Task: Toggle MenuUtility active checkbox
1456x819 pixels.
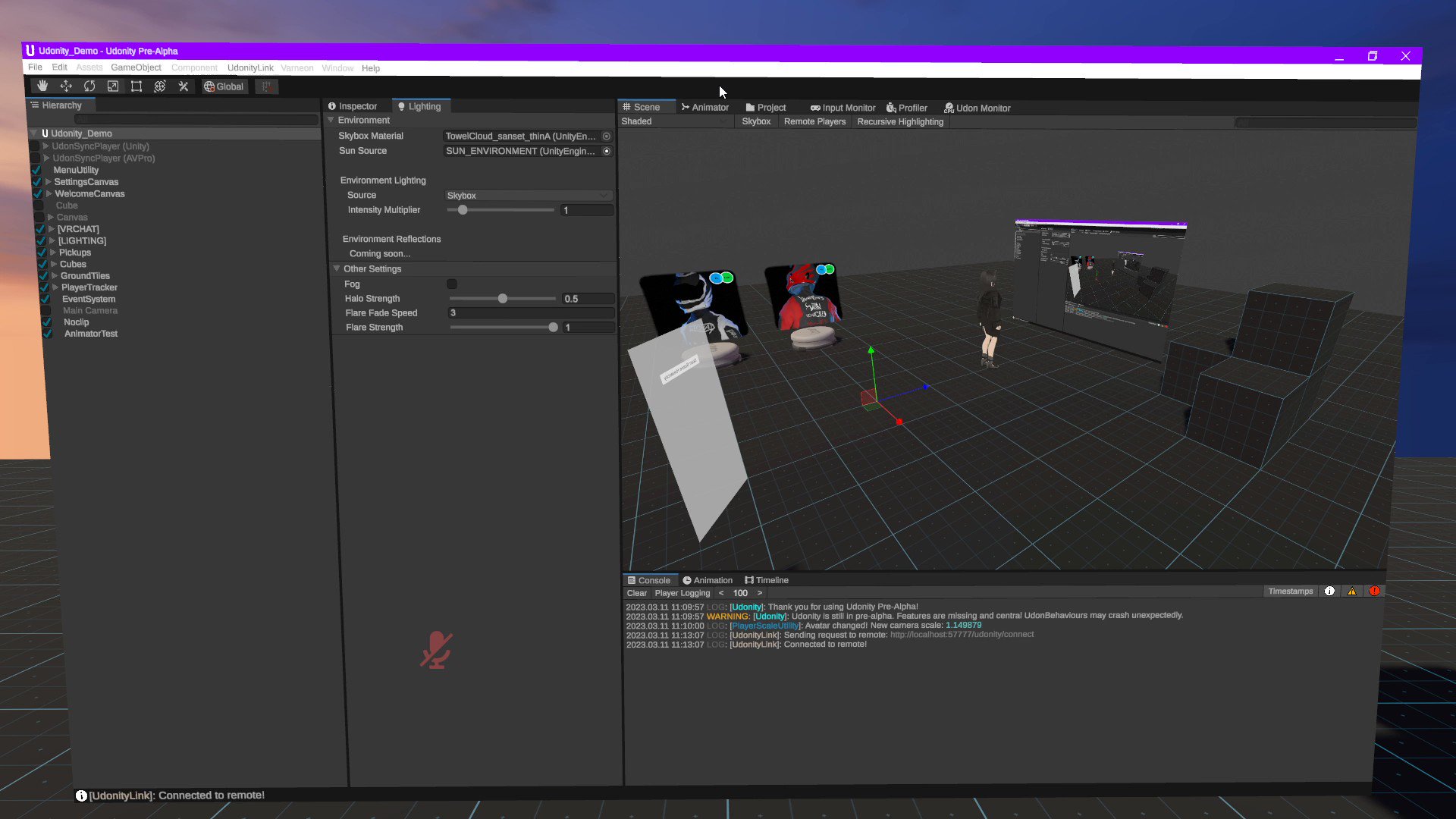Action: (x=36, y=170)
